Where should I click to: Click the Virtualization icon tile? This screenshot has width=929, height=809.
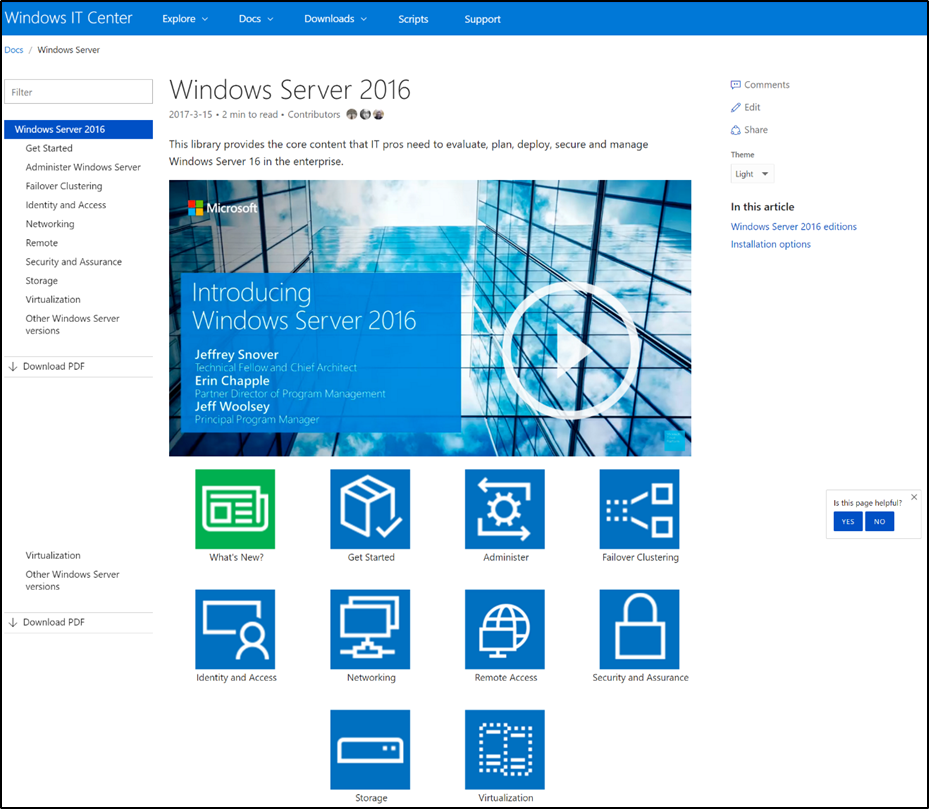click(504, 750)
